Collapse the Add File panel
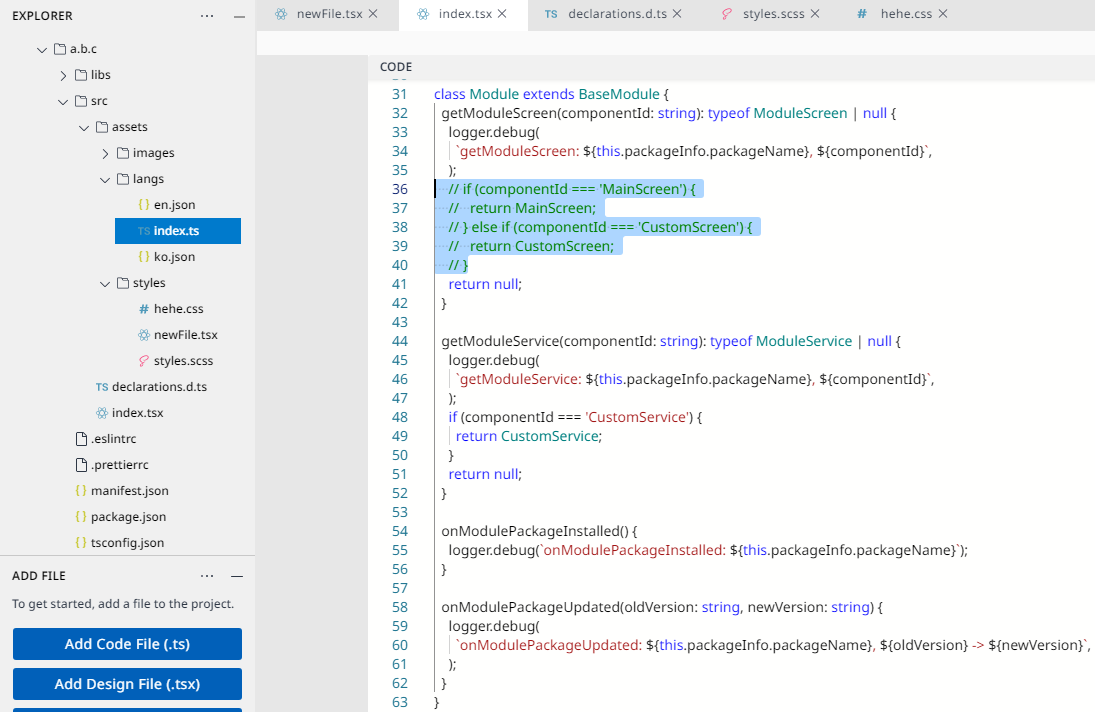The height and width of the screenshot is (712, 1095). point(237,576)
